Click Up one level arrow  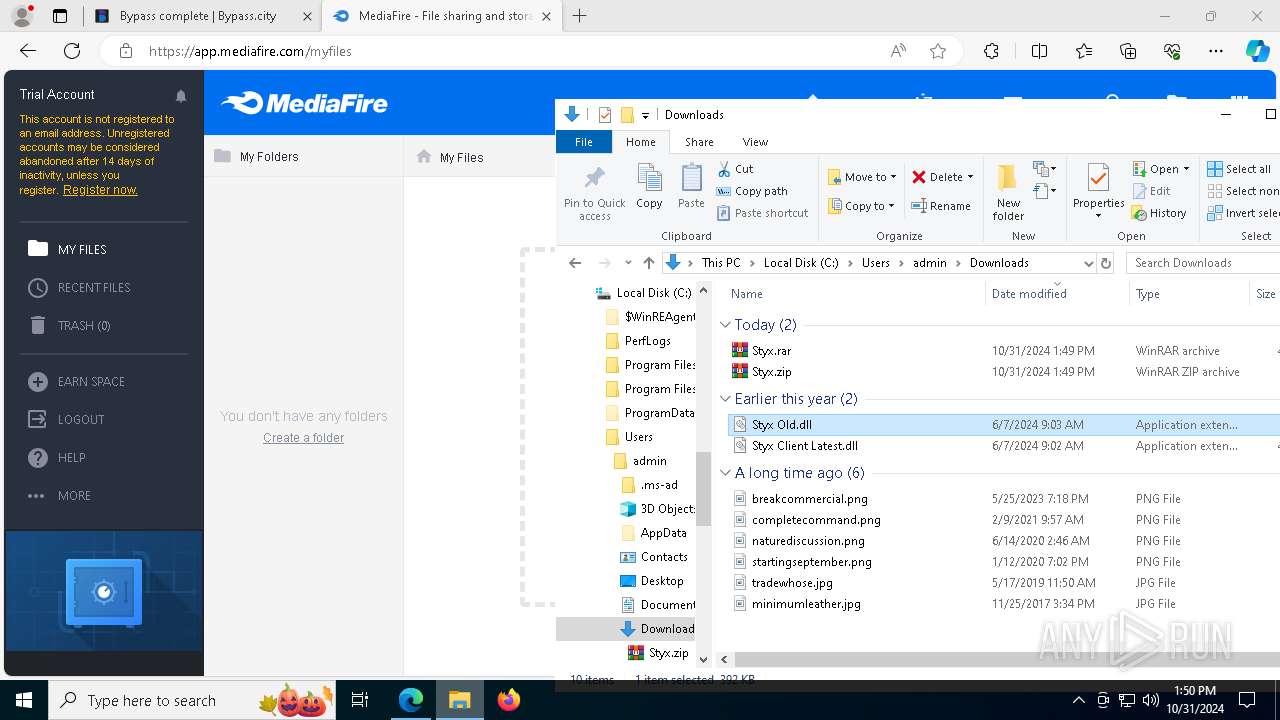click(649, 263)
